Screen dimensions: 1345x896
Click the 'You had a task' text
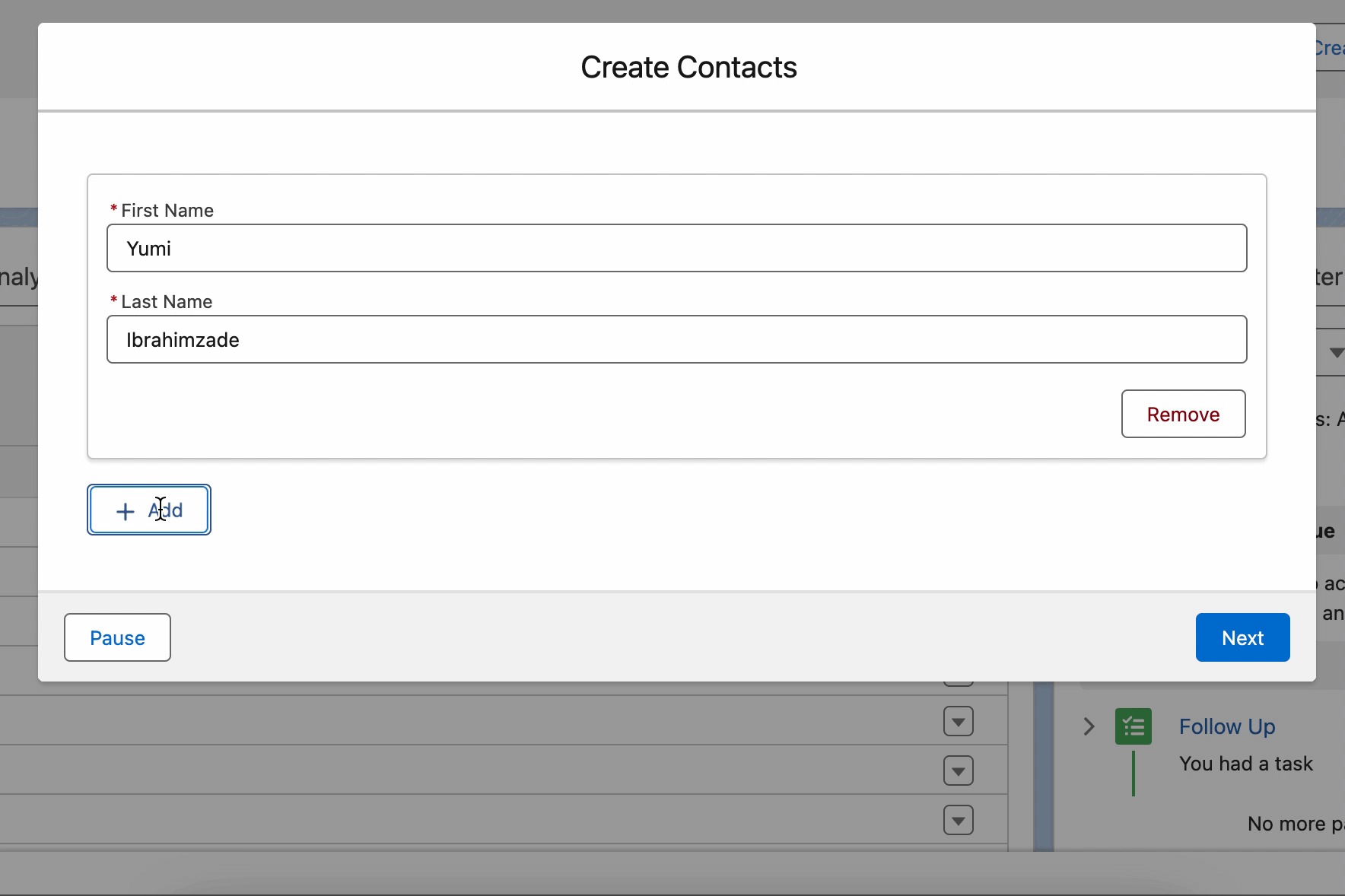click(x=1245, y=764)
